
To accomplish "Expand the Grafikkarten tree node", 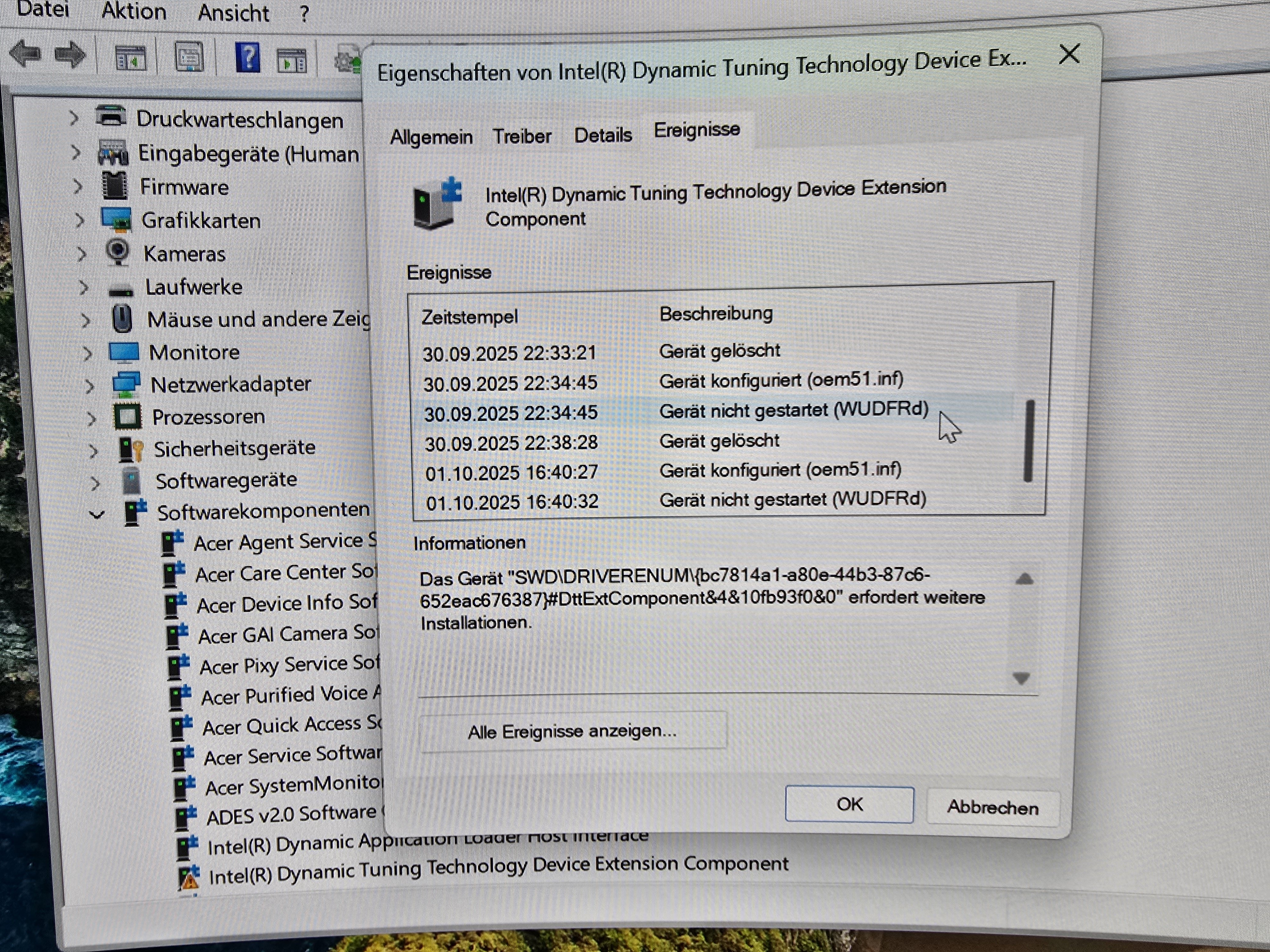I will [80, 220].
